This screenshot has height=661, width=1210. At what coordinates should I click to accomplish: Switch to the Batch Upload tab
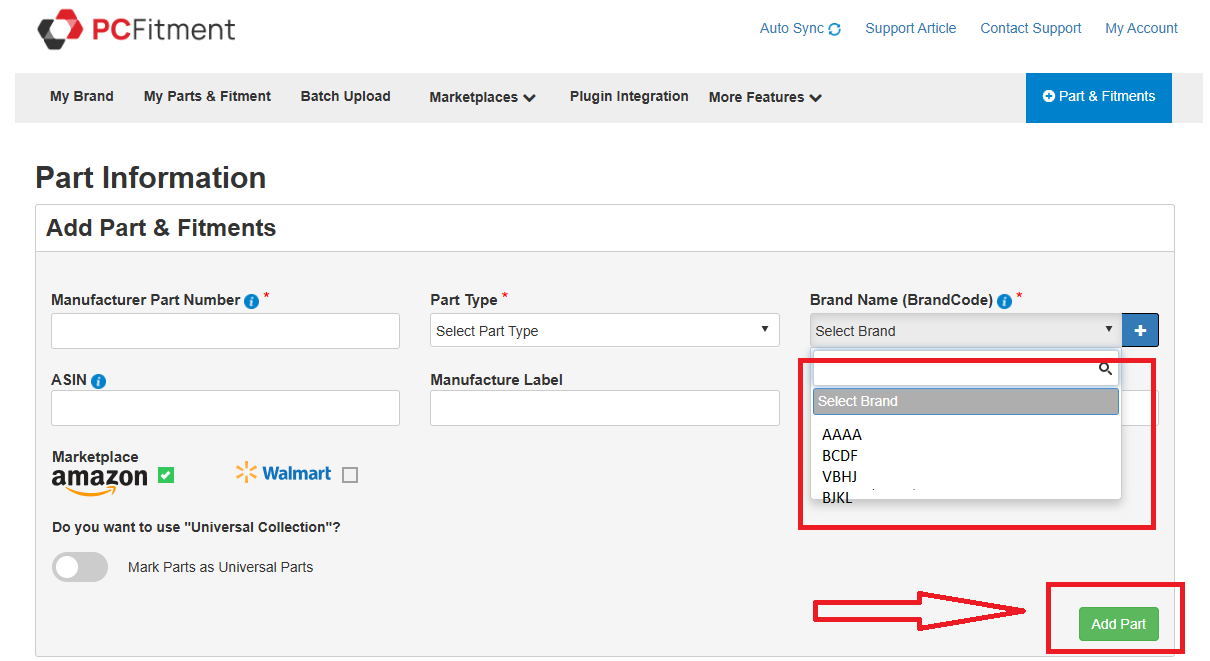coord(345,96)
